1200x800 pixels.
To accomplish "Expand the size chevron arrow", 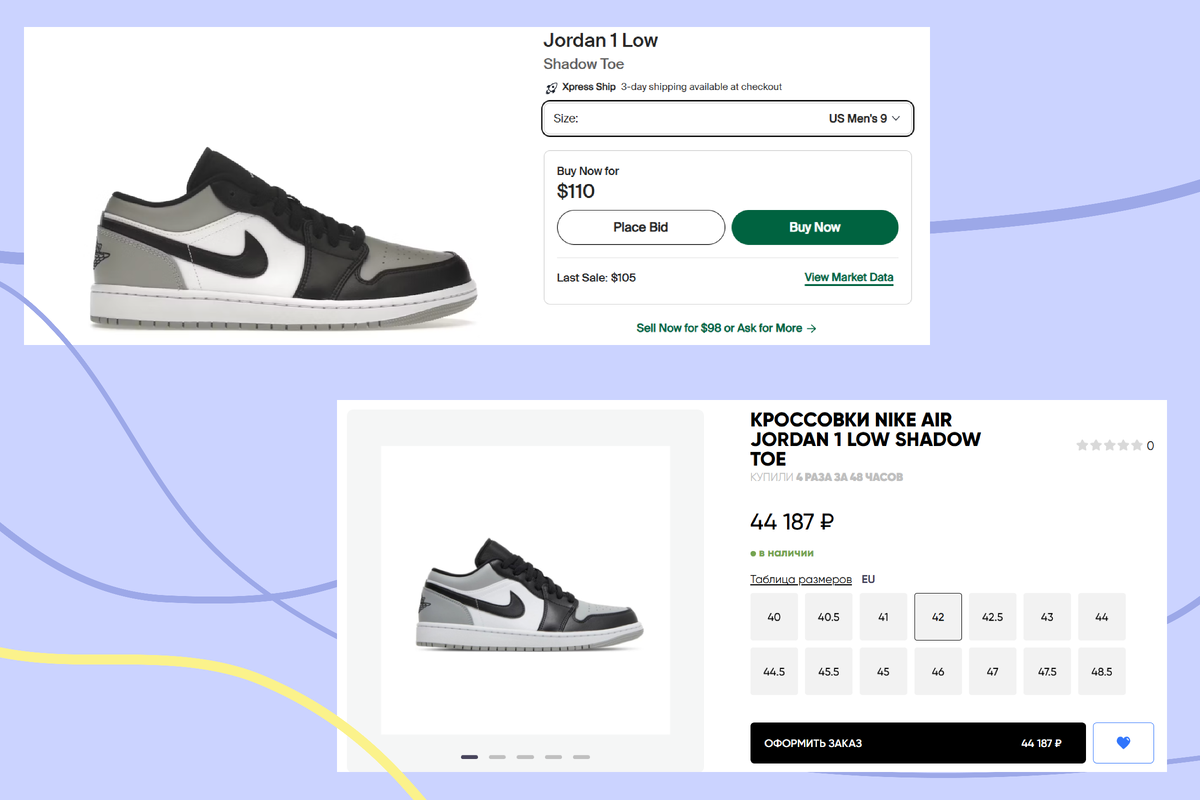I will pos(896,118).
